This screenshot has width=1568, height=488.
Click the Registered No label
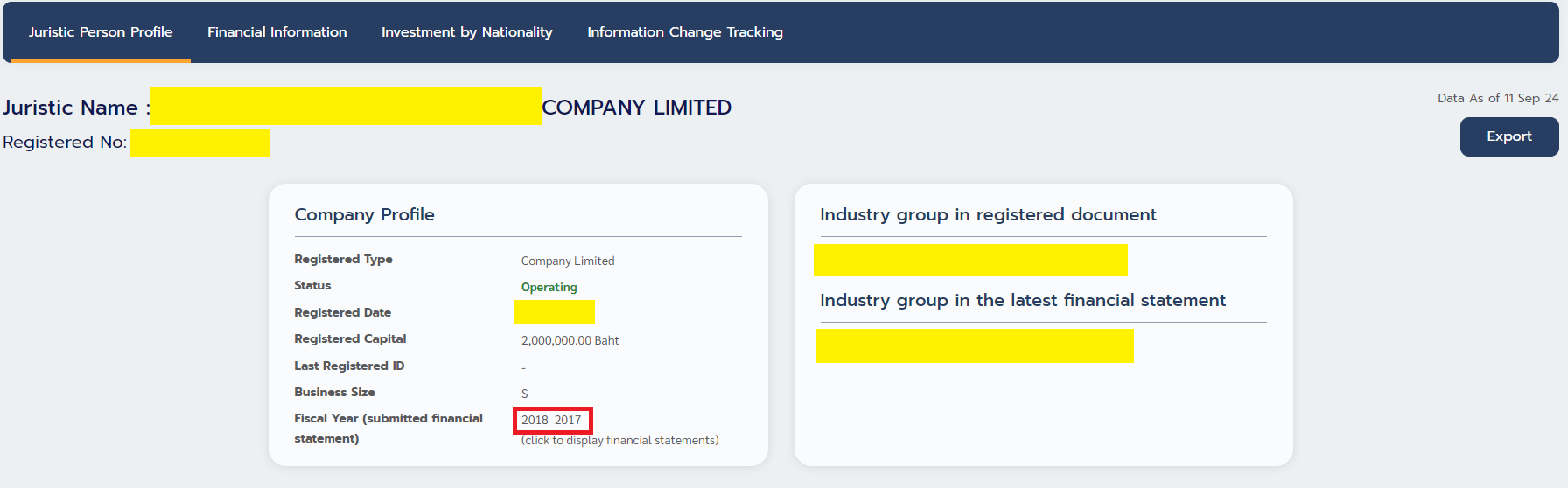65,142
